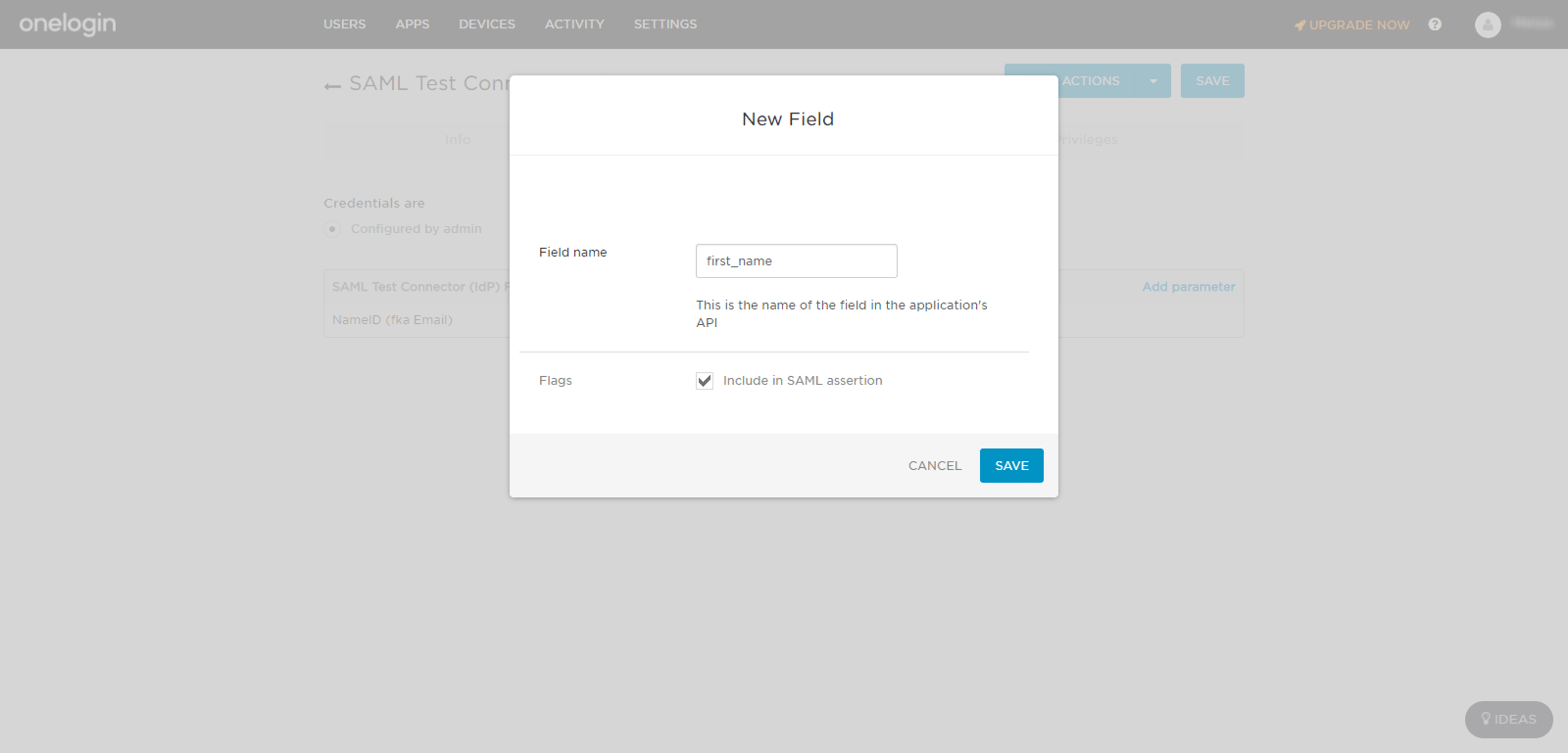Open the Apps menu

click(x=412, y=24)
